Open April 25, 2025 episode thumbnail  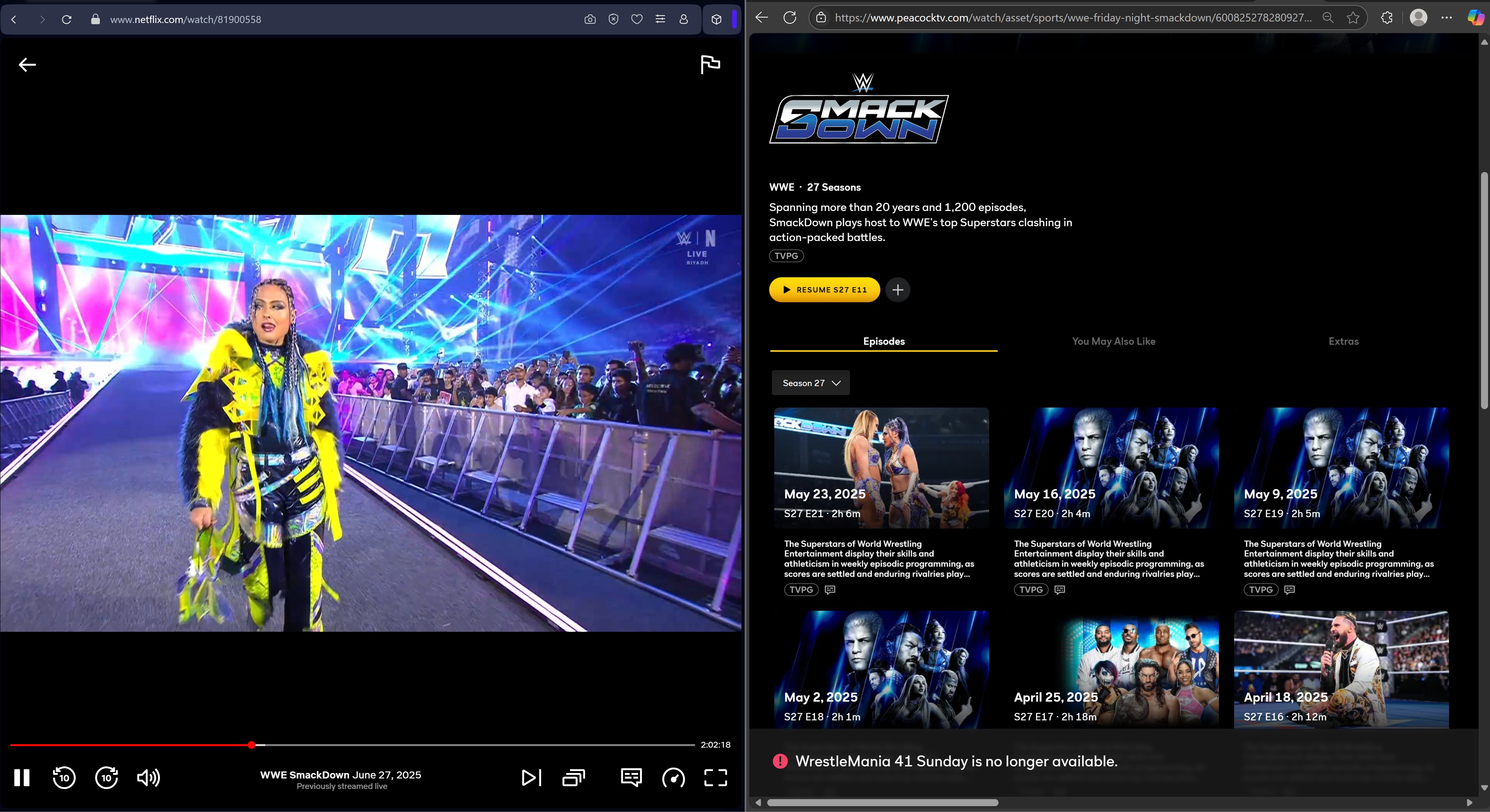coord(1111,670)
